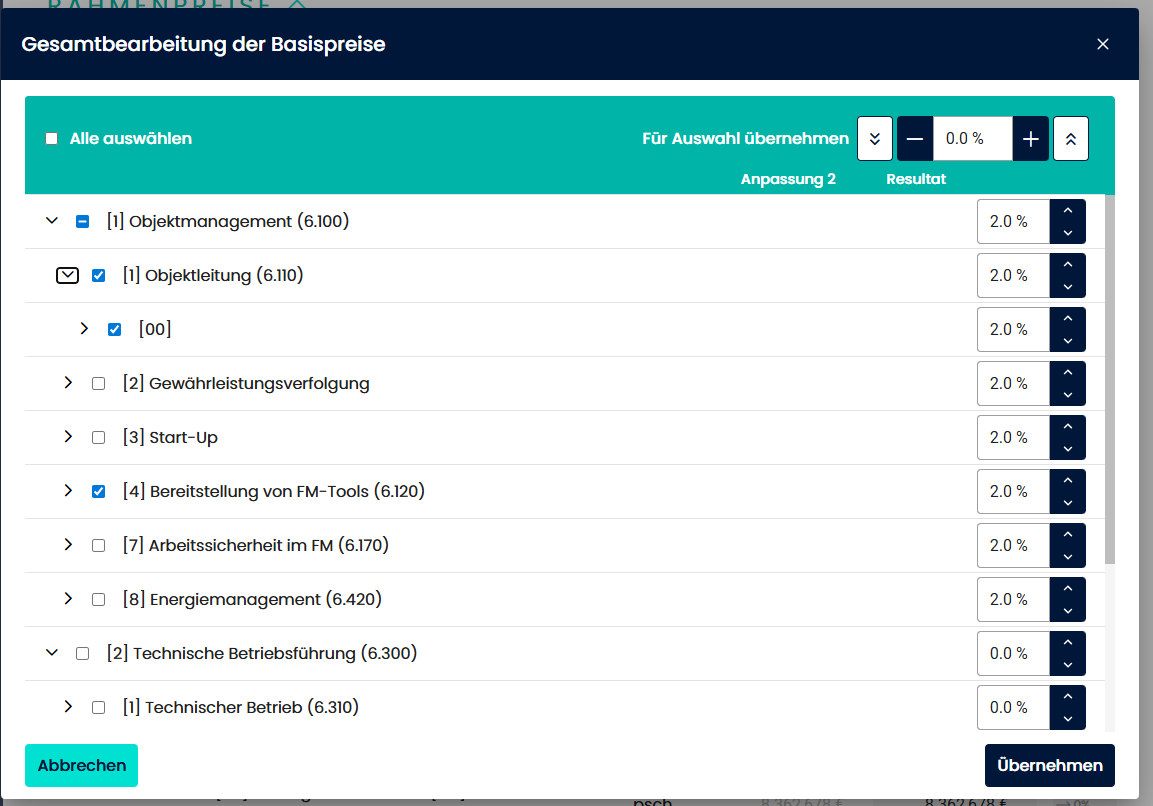Screen dimensions: 1153x806
Task: Click the double chevron down icon
Action: click(x=874, y=139)
